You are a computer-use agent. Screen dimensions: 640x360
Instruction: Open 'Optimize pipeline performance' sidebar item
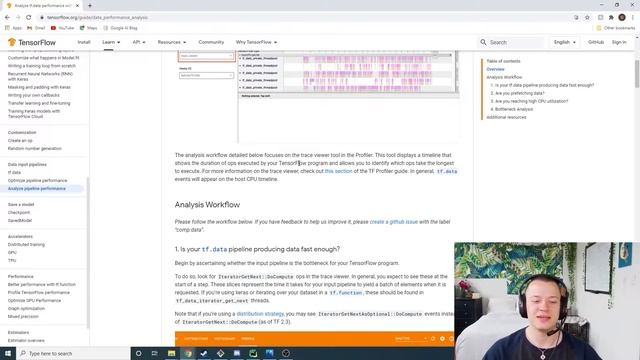[x=38, y=180]
